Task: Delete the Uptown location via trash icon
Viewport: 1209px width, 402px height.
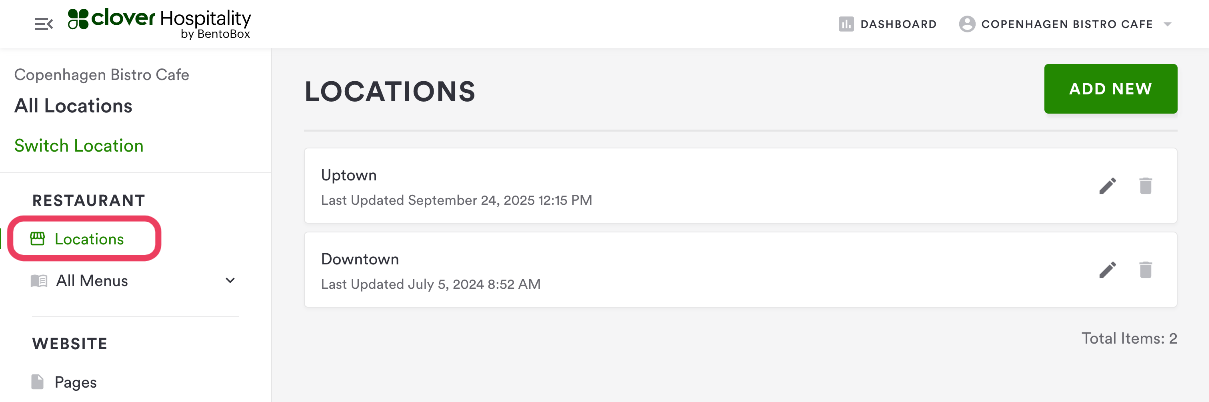Action: click(1146, 186)
